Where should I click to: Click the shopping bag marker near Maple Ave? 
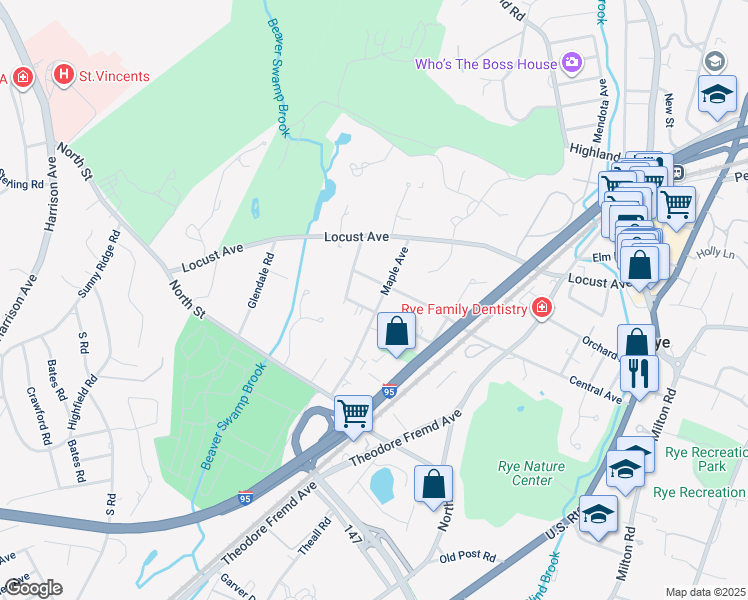(396, 334)
